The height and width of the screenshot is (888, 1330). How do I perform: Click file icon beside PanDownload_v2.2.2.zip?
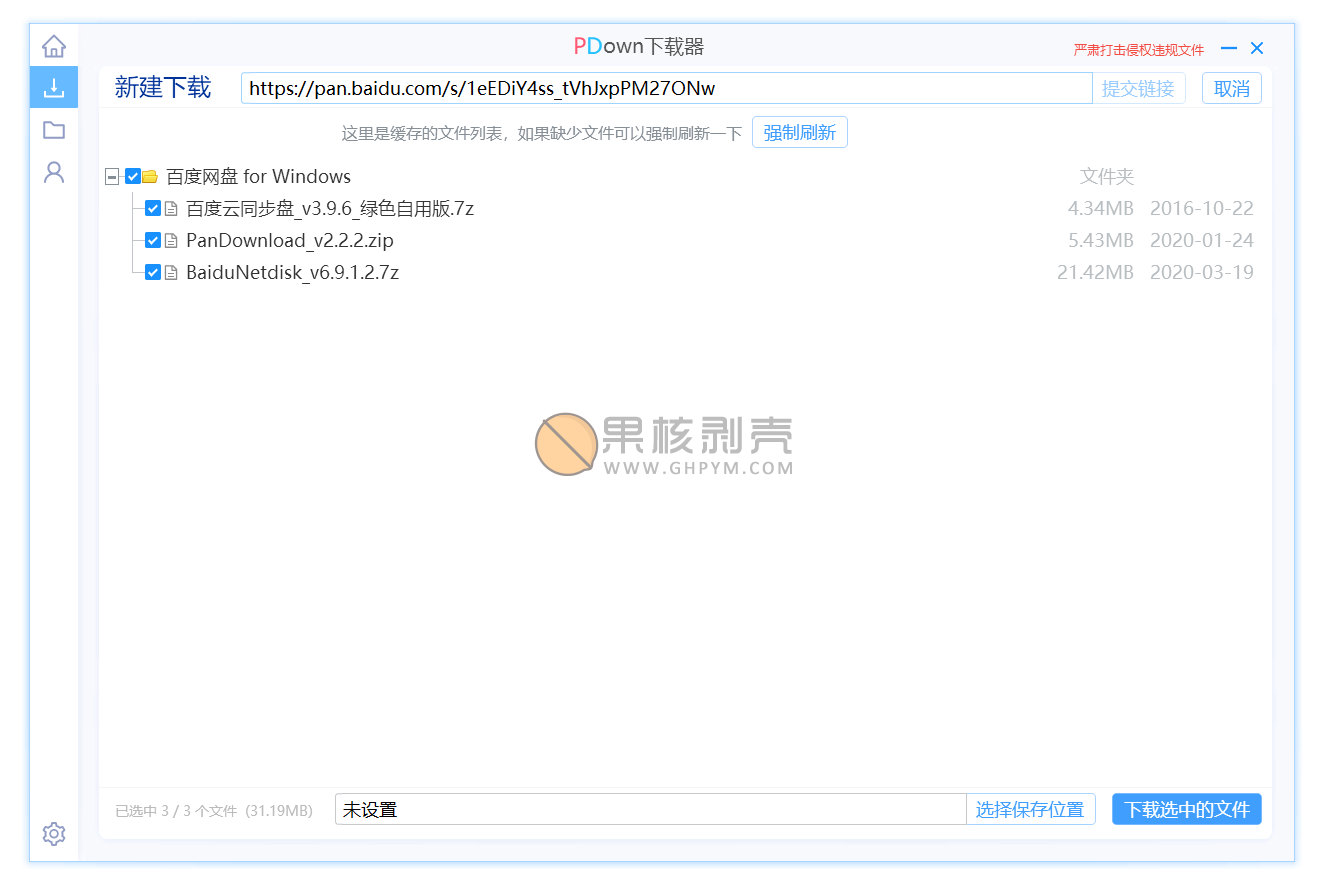171,241
